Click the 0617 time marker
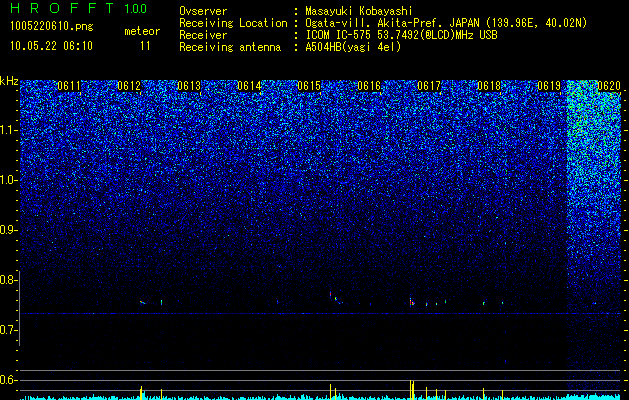The image size is (629, 400). click(x=429, y=86)
